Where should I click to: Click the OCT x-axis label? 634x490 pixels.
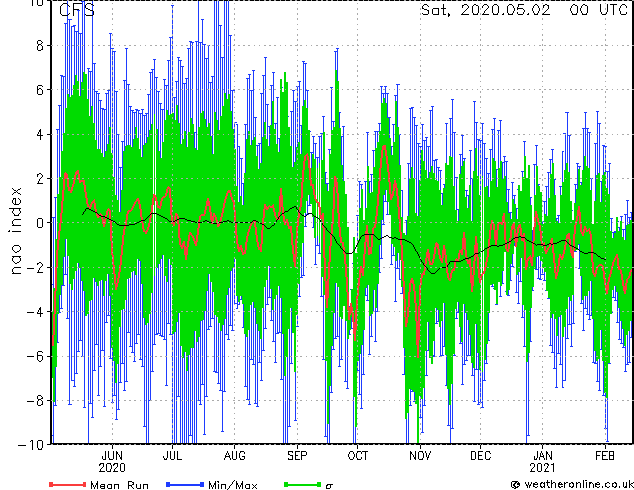[x=358, y=456]
